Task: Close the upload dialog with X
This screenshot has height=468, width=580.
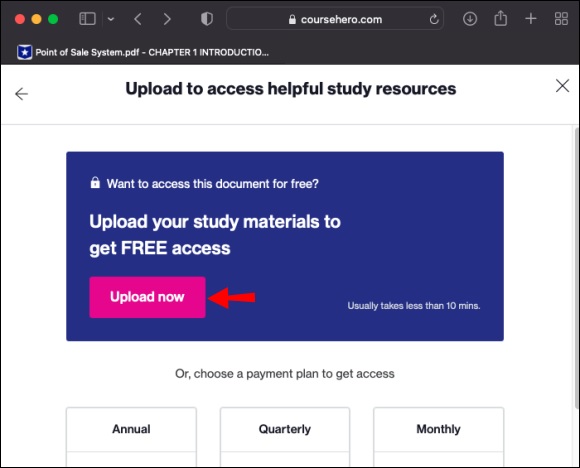Action: (x=562, y=86)
